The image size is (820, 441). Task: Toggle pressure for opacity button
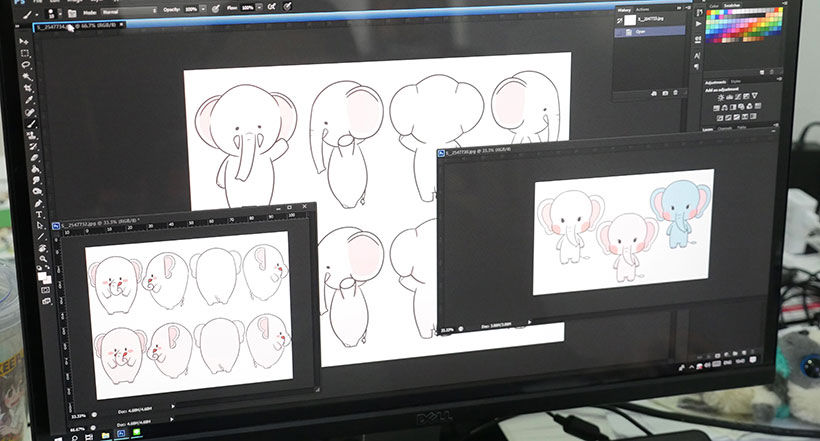pyautogui.click(x=216, y=8)
